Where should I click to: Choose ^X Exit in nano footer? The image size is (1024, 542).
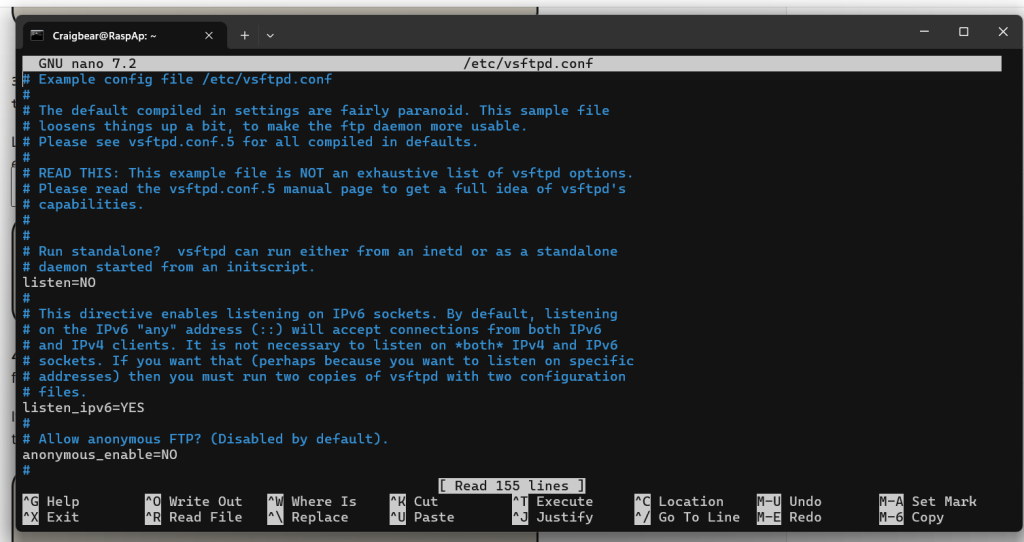pyautogui.click(x=51, y=517)
